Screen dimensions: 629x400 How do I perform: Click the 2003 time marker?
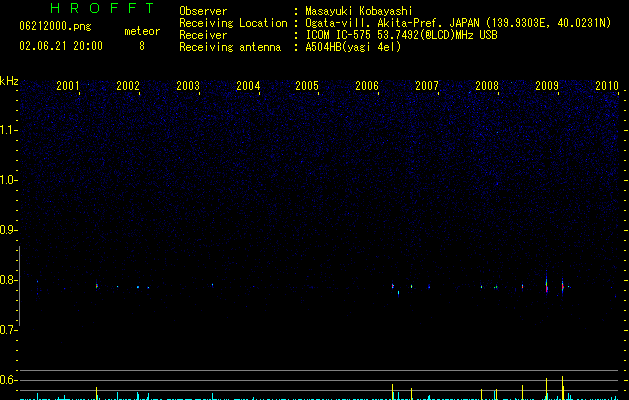pyautogui.click(x=188, y=85)
